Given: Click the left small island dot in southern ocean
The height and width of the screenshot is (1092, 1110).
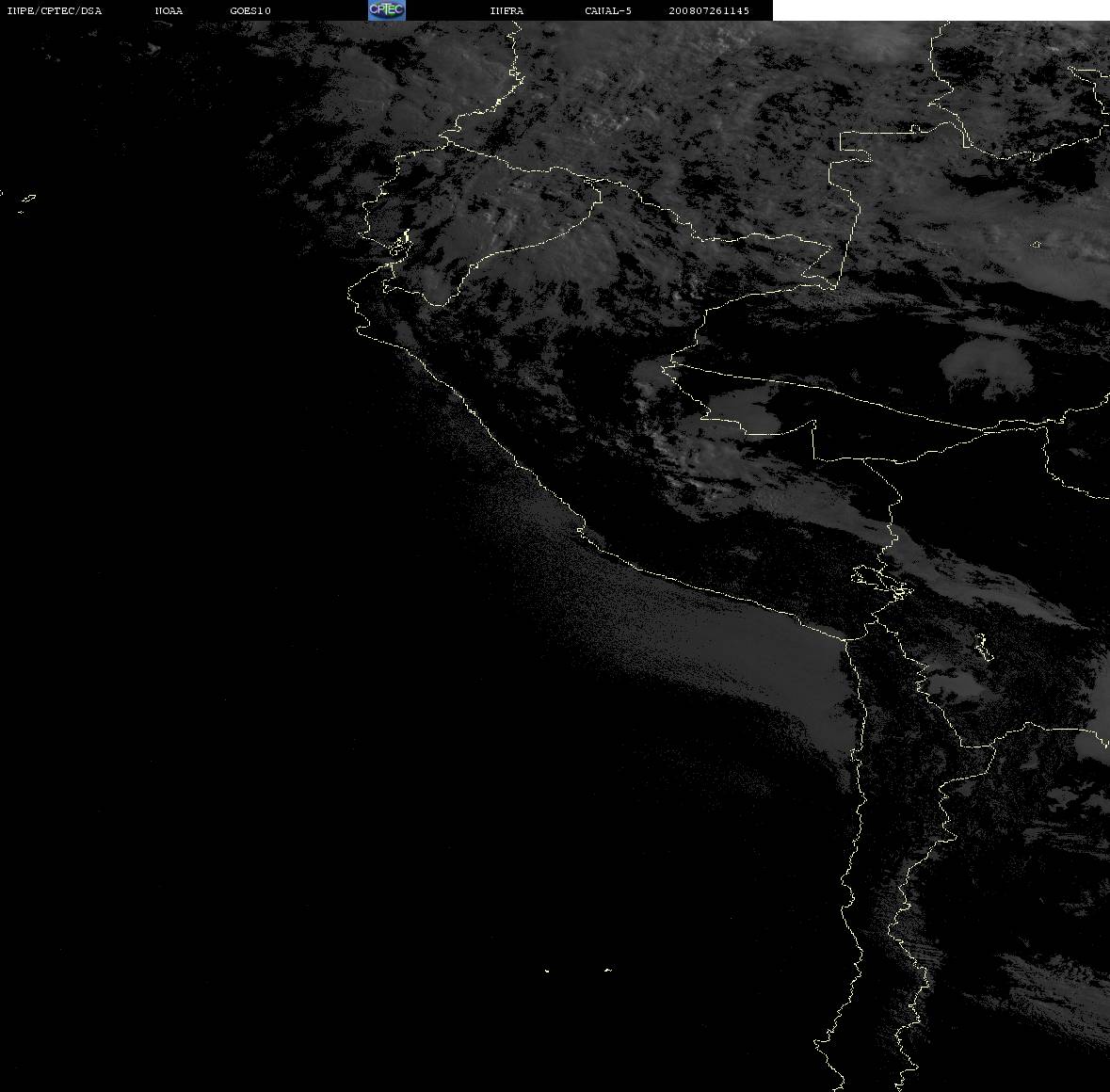Looking at the screenshot, I should (547, 971).
